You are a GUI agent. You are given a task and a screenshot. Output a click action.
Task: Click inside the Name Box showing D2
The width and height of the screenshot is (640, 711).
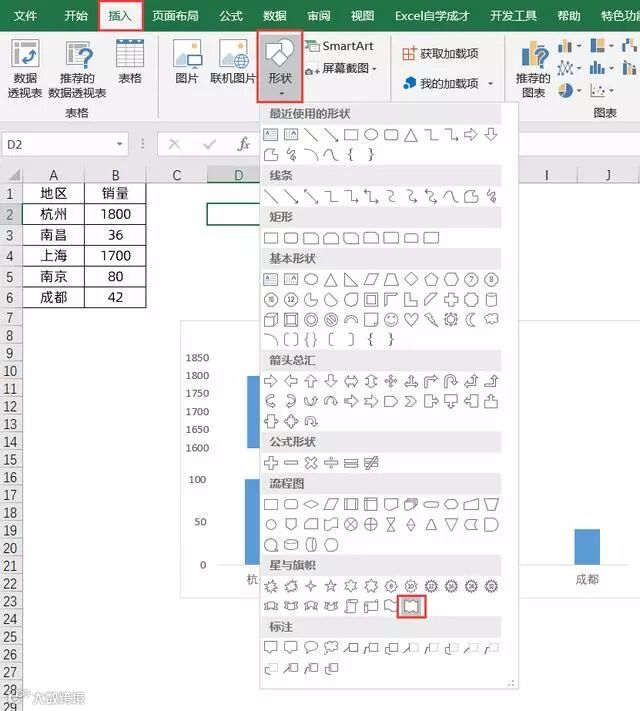[58, 144]
